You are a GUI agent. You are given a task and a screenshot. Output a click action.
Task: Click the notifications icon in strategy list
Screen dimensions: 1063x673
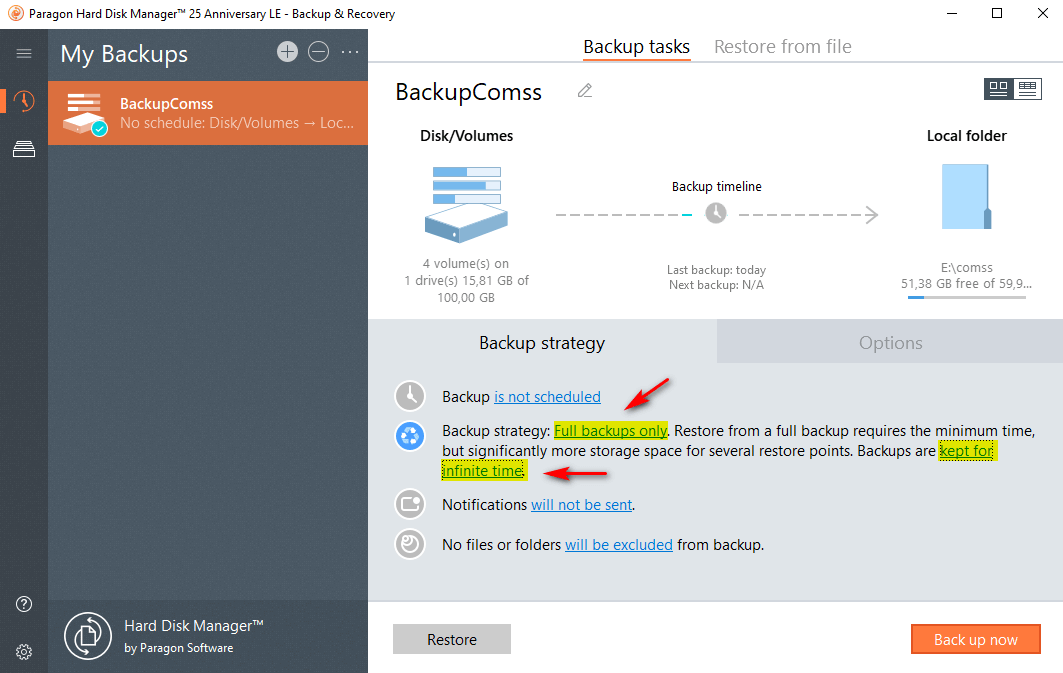coord(410,504)
